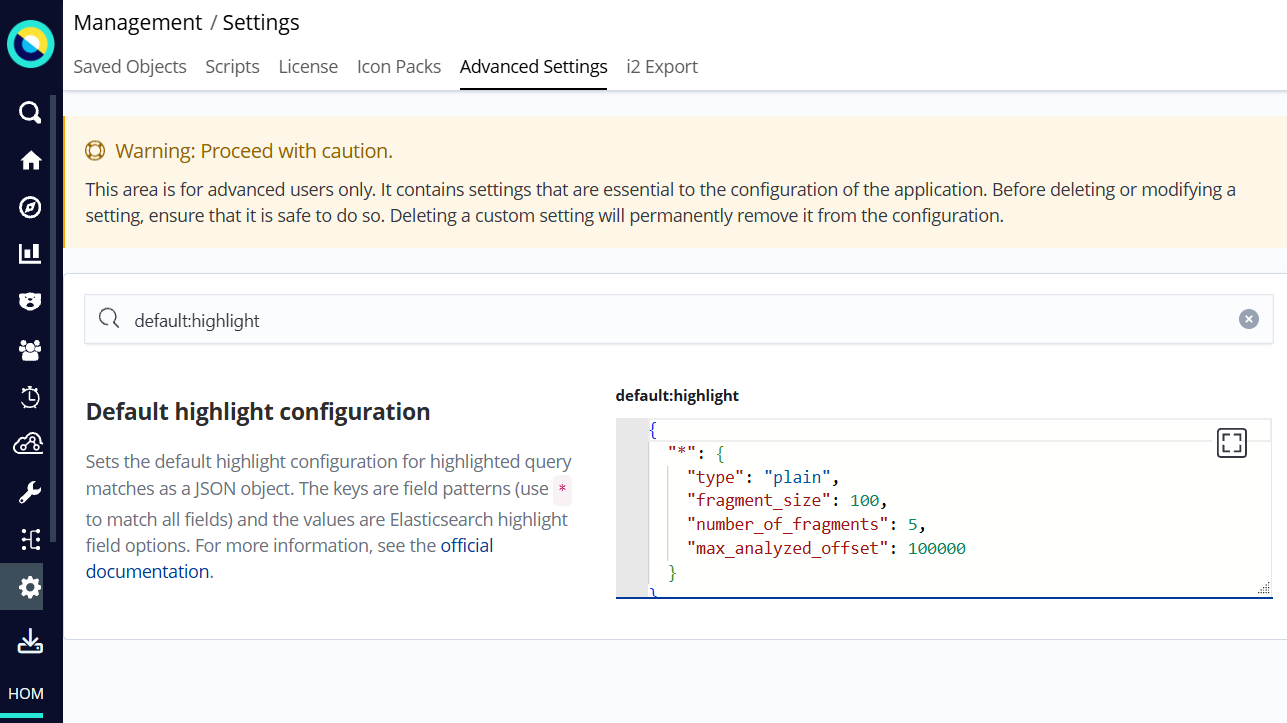Open the Icon Packs tab
Image resolution: width=1287 pixels, height=723 pixels.
point(399,67)
